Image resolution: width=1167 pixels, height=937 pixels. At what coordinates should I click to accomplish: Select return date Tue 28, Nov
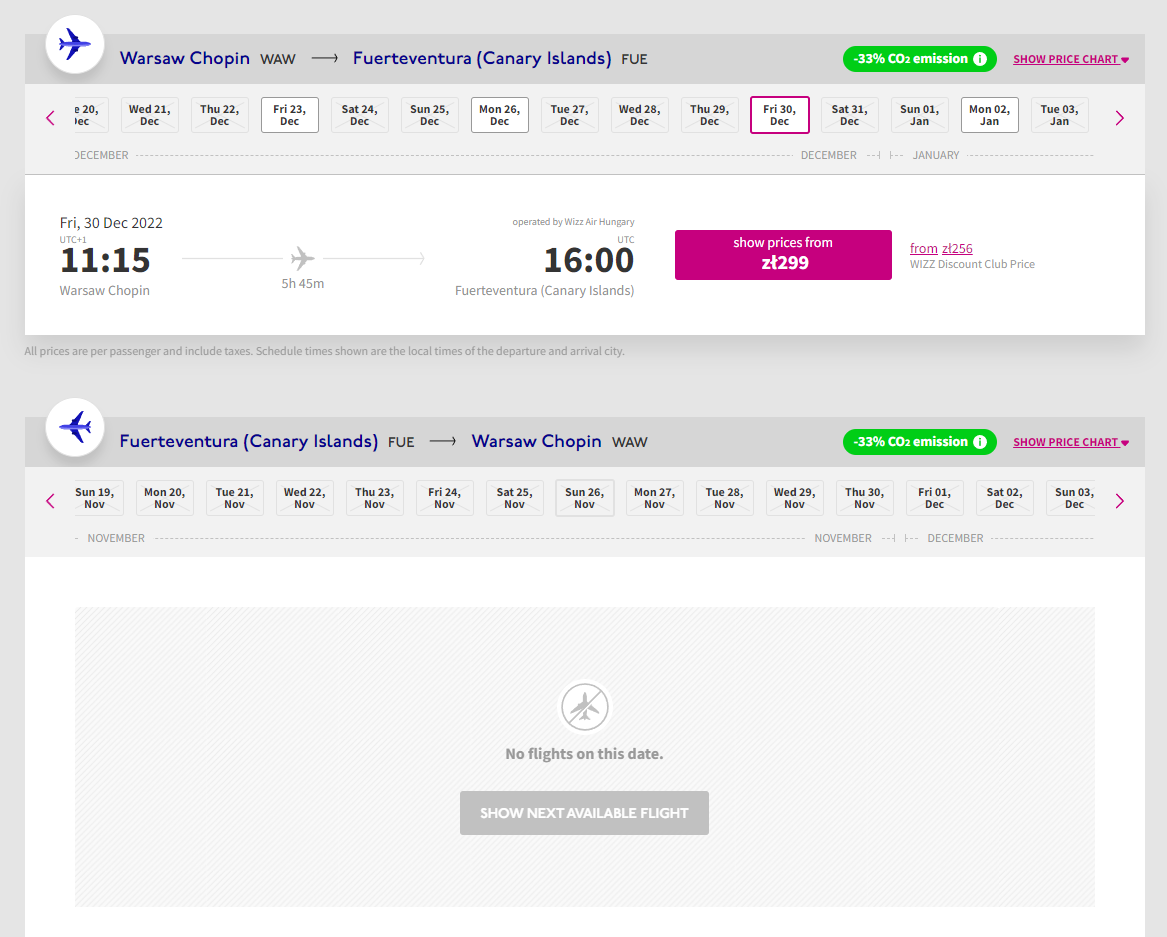tap(724, 499)
